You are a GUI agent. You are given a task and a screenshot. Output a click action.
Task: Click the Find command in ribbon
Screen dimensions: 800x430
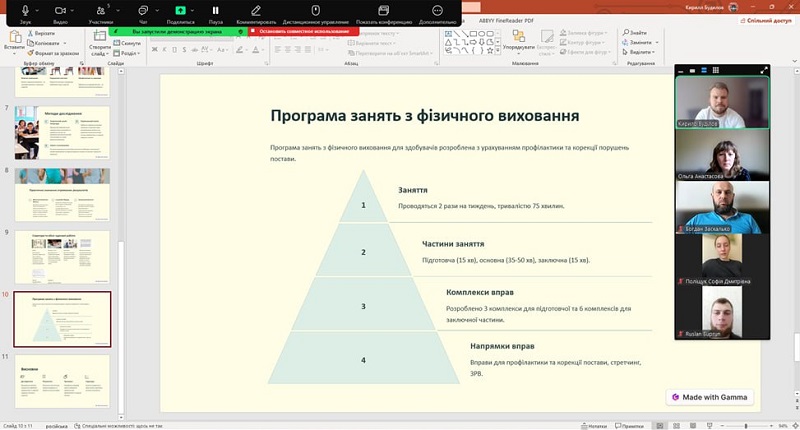tap(638, 33)
